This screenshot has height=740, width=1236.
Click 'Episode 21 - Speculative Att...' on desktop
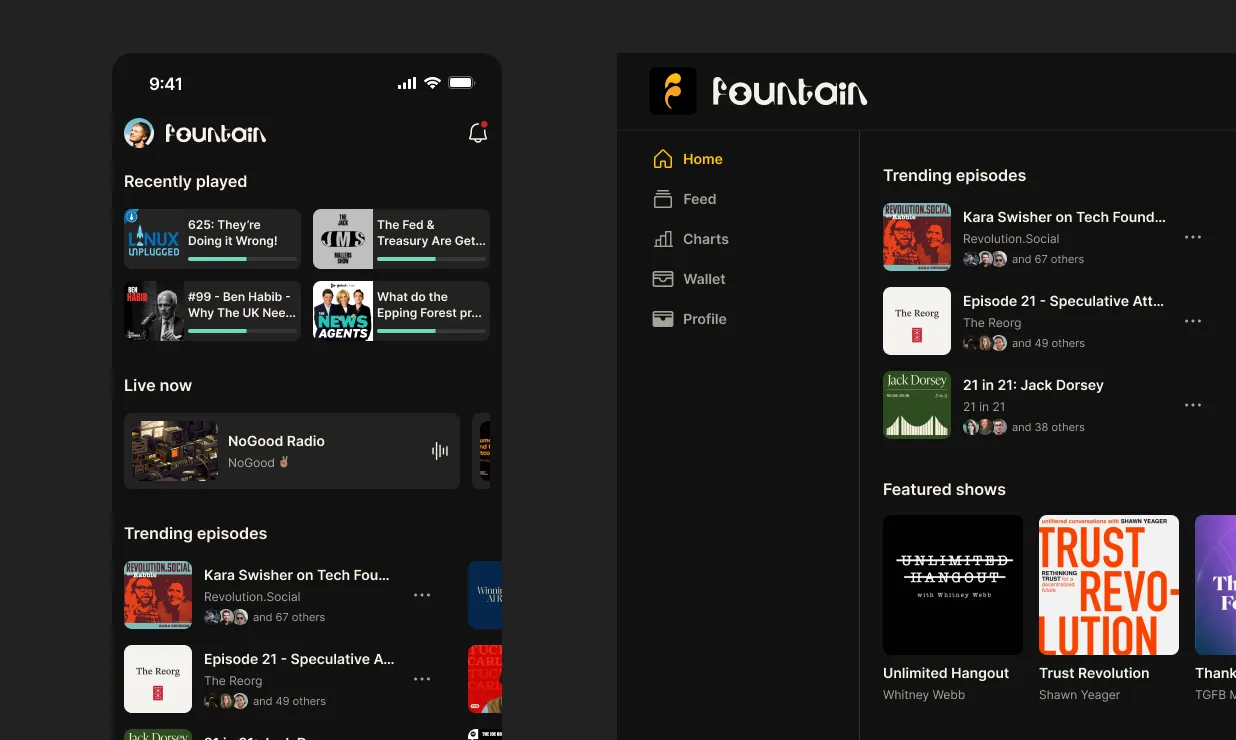click(1063, 301)
